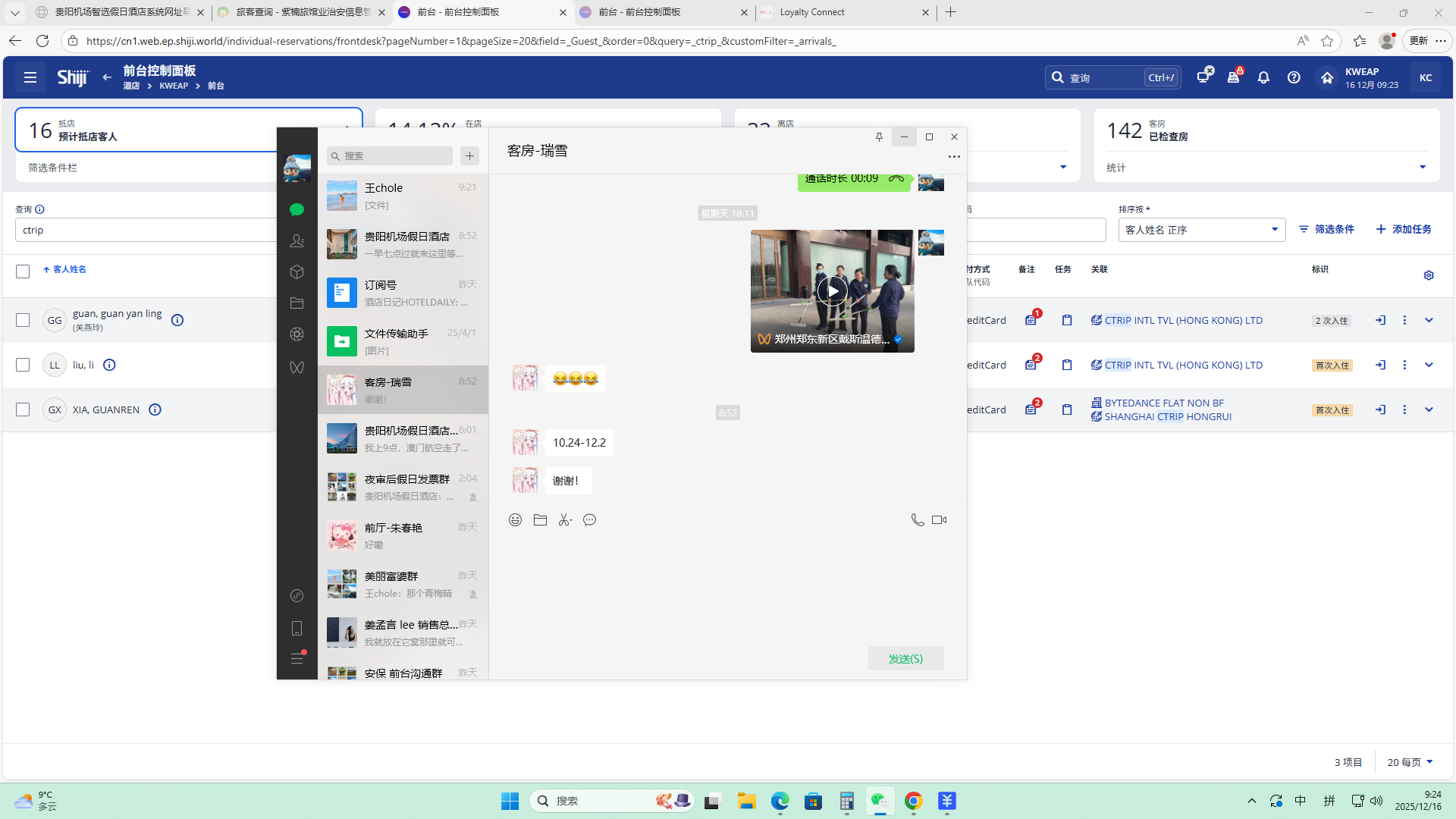Open the 20 每页 page size dropdown

[1410, 762]
